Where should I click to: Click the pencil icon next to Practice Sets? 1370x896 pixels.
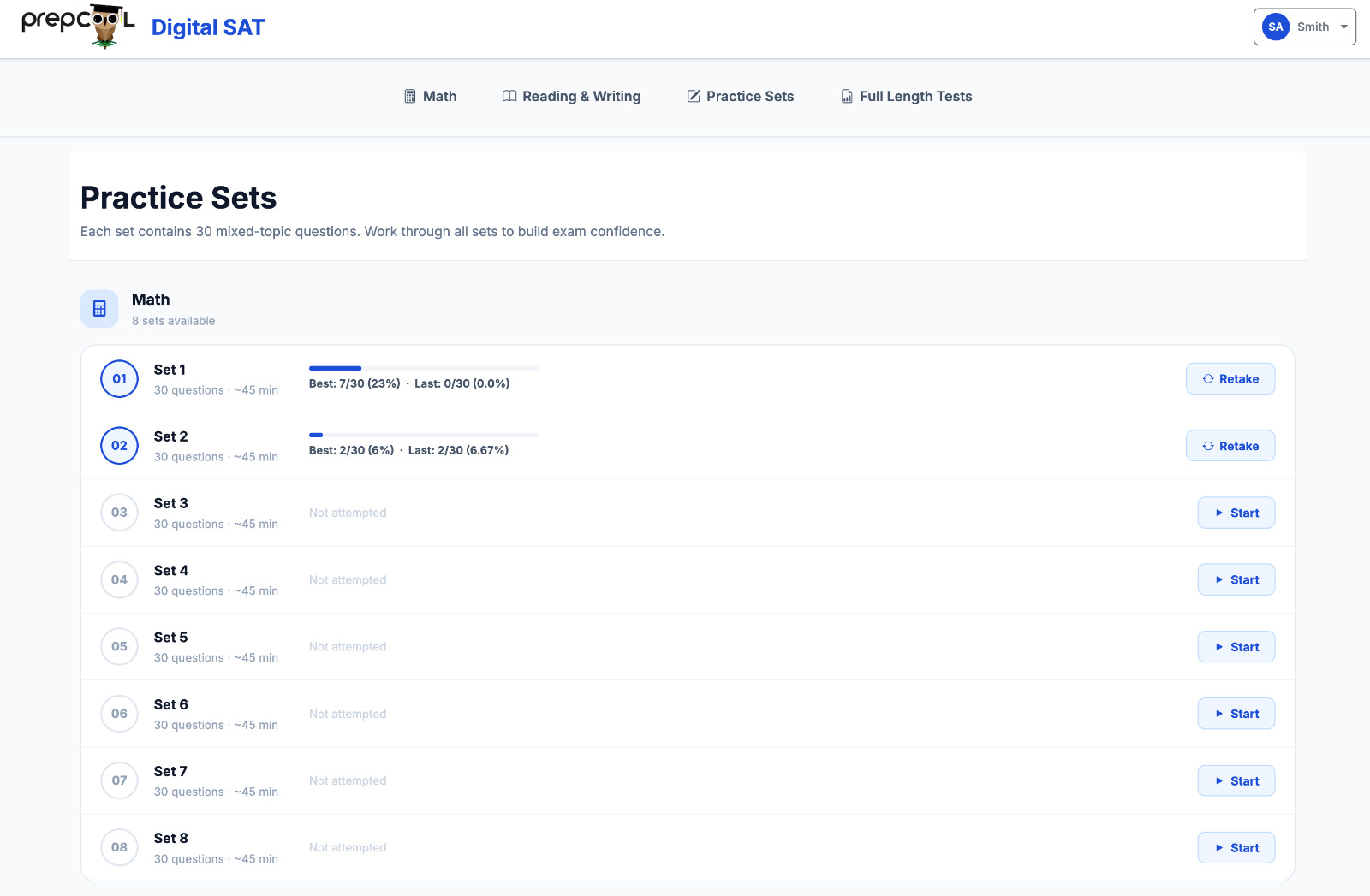click(694, 96)
